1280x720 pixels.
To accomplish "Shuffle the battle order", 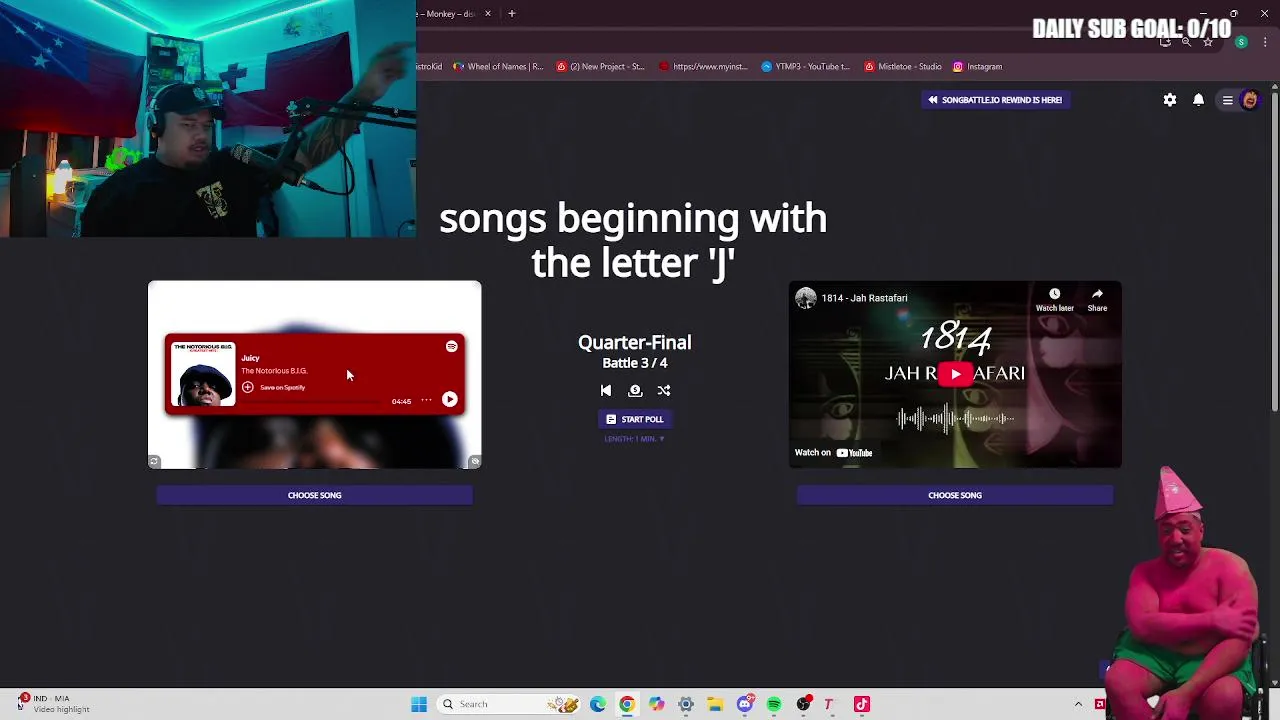I will point(664,391).
